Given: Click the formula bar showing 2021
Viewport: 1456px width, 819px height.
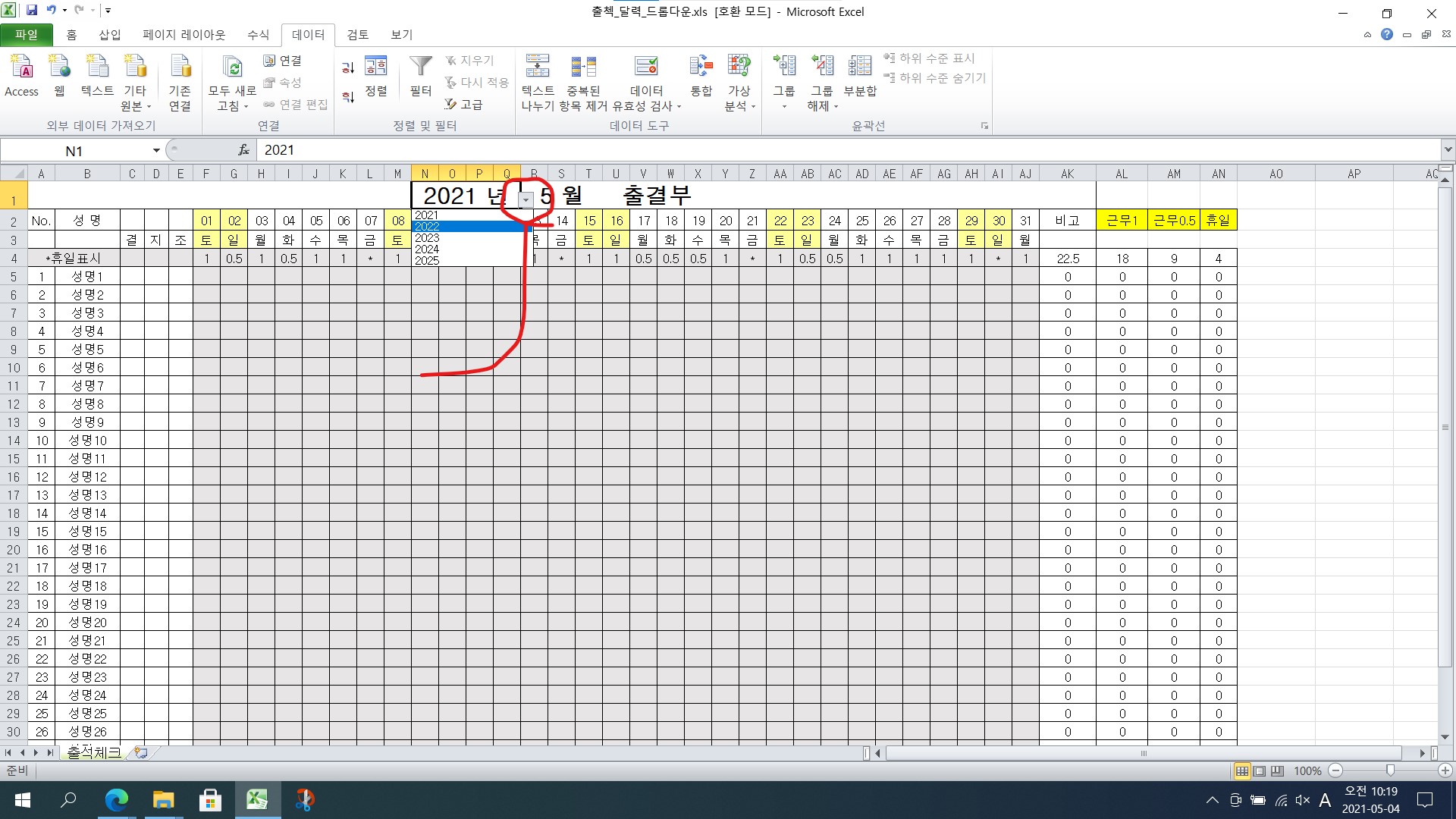Looking at the screenshot, I should coord(848,150).
